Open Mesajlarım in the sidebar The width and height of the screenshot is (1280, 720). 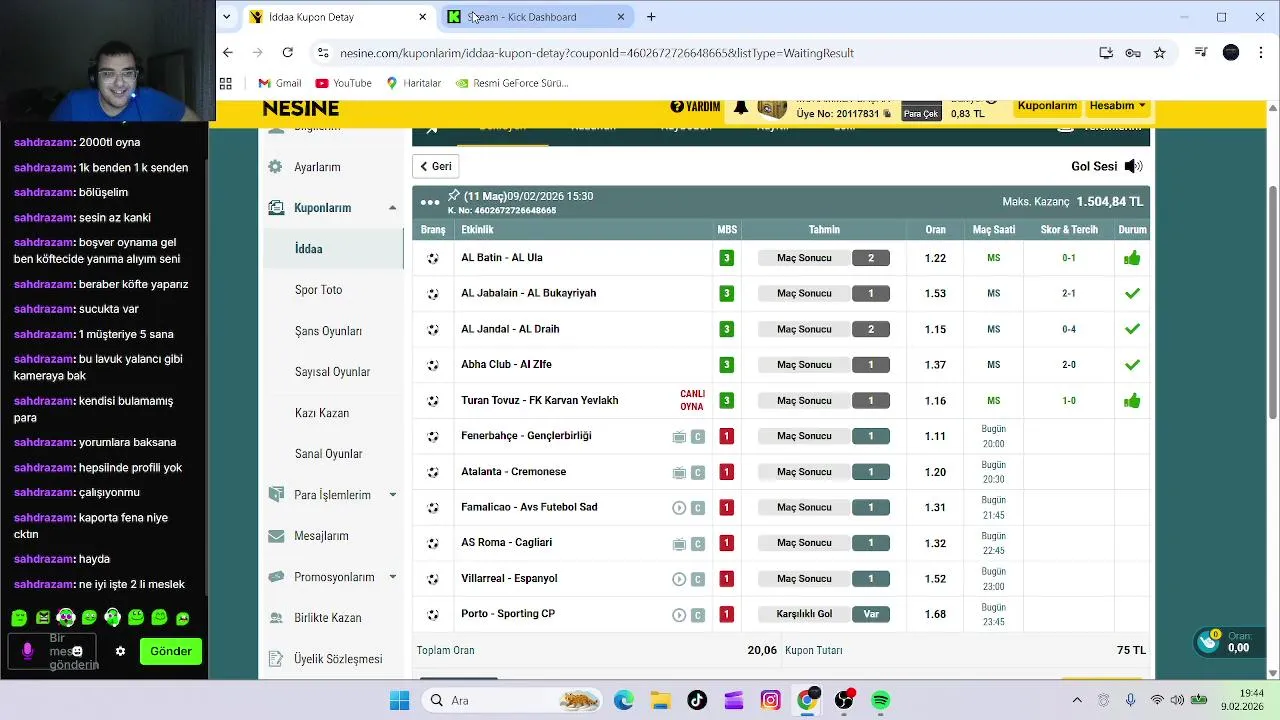[x=321, y=536]
